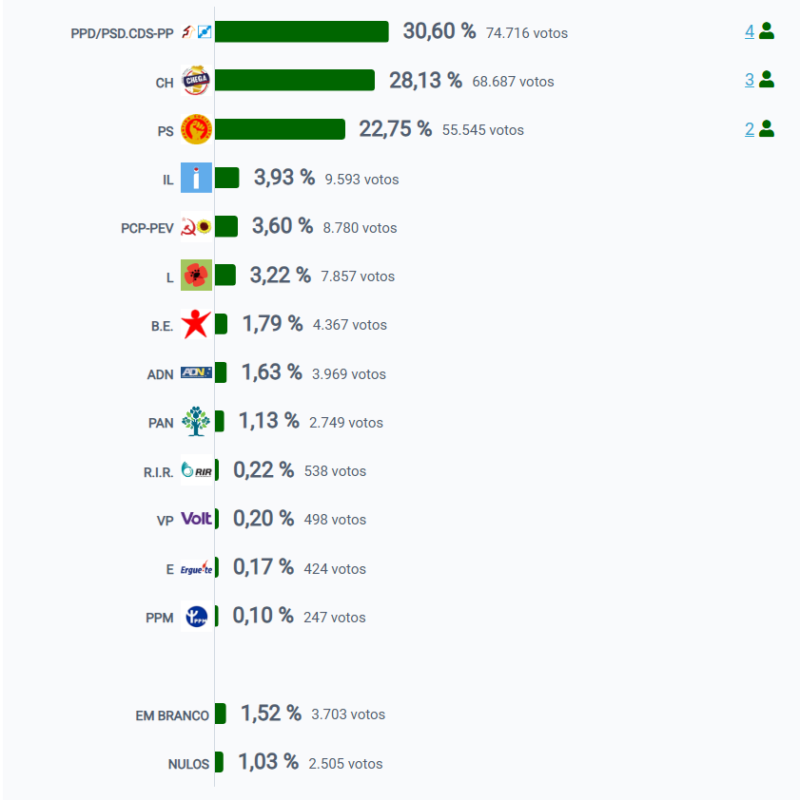Open the 4 elected seats link for PPD/PSD.CDS-PP
800x800 pixels.
pyautogui.click(x=749, y=31)
